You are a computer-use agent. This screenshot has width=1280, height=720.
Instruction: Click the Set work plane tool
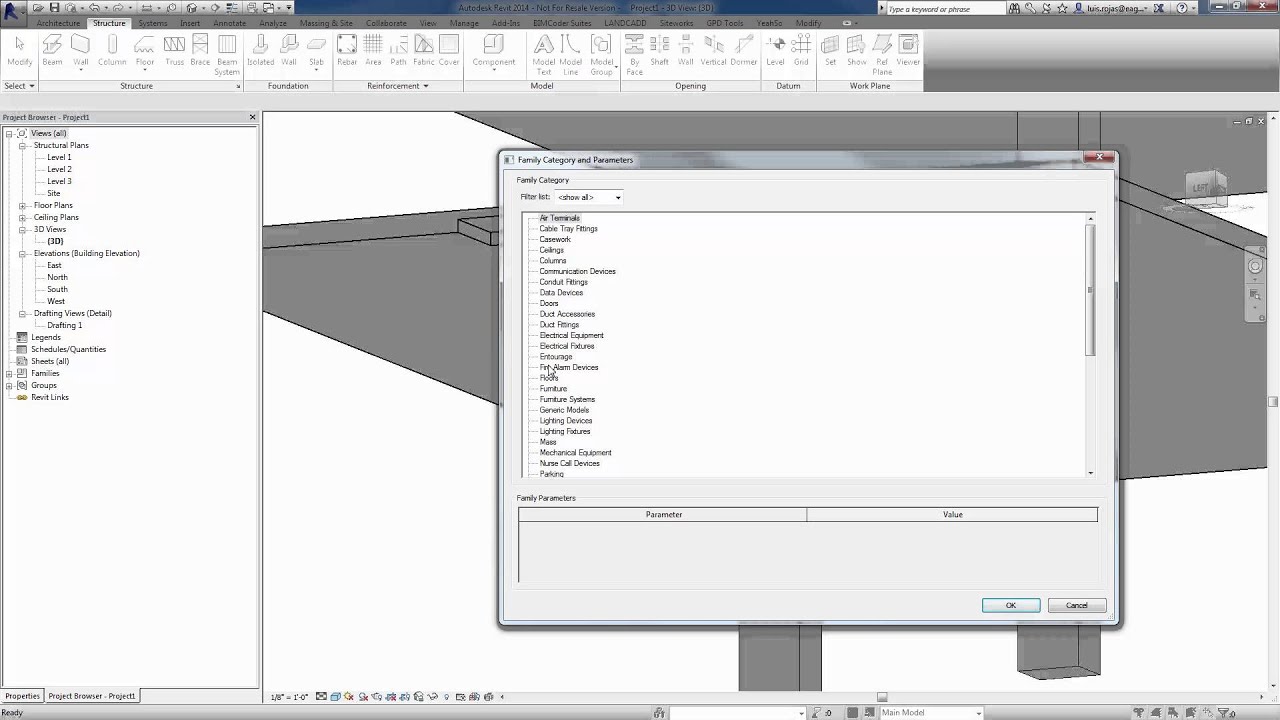(830, 51)
